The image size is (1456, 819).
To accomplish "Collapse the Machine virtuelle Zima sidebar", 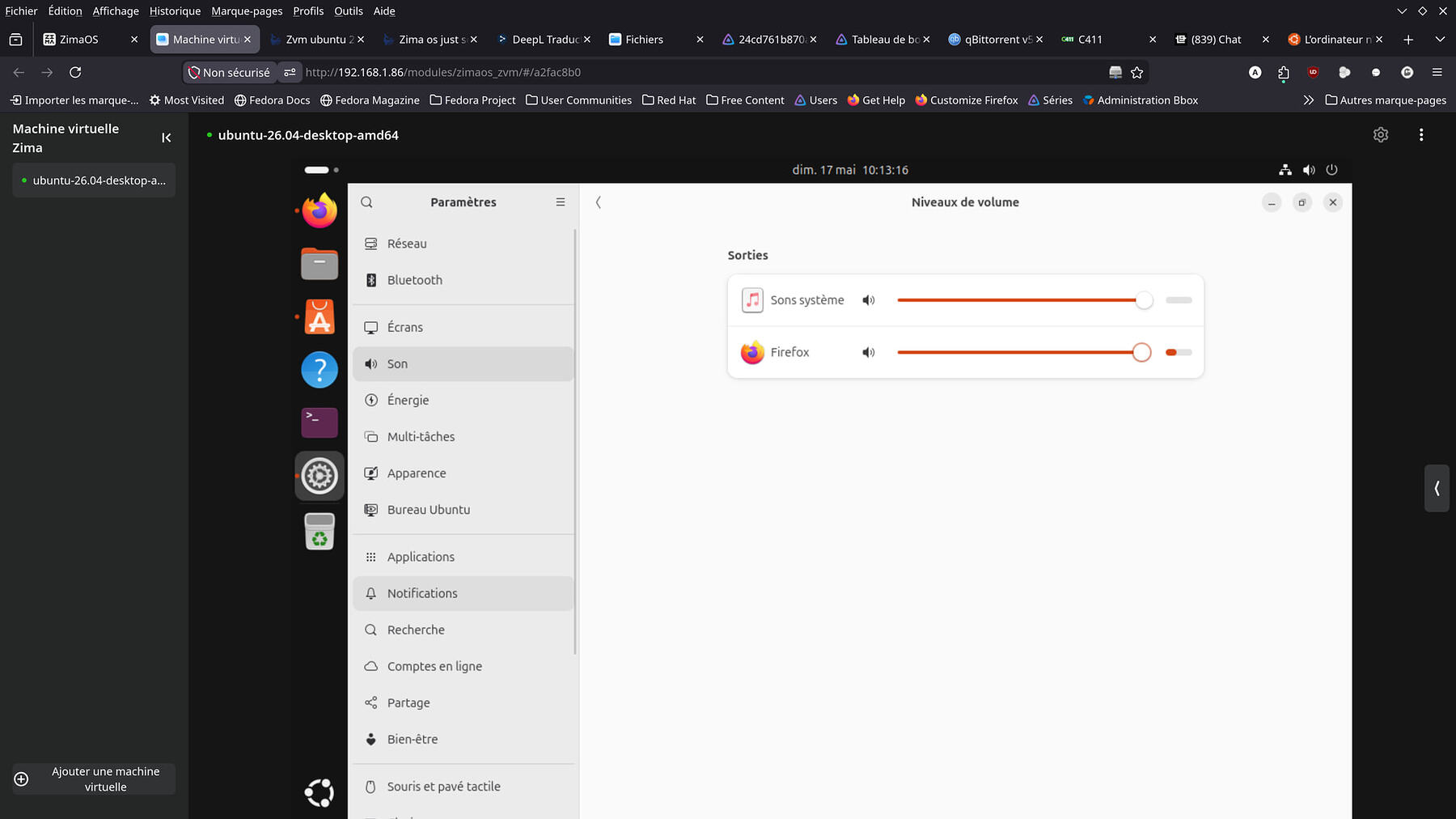I will (x=167, y=138).
